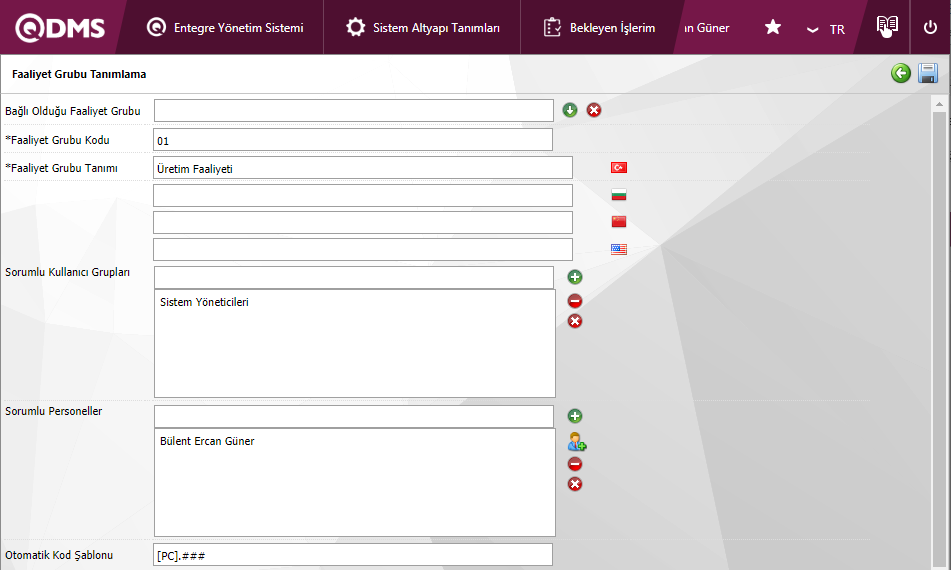Click the Bulgarian language definition field
Viewport: 951px width, 570px height.
click(x=363, y=195)
